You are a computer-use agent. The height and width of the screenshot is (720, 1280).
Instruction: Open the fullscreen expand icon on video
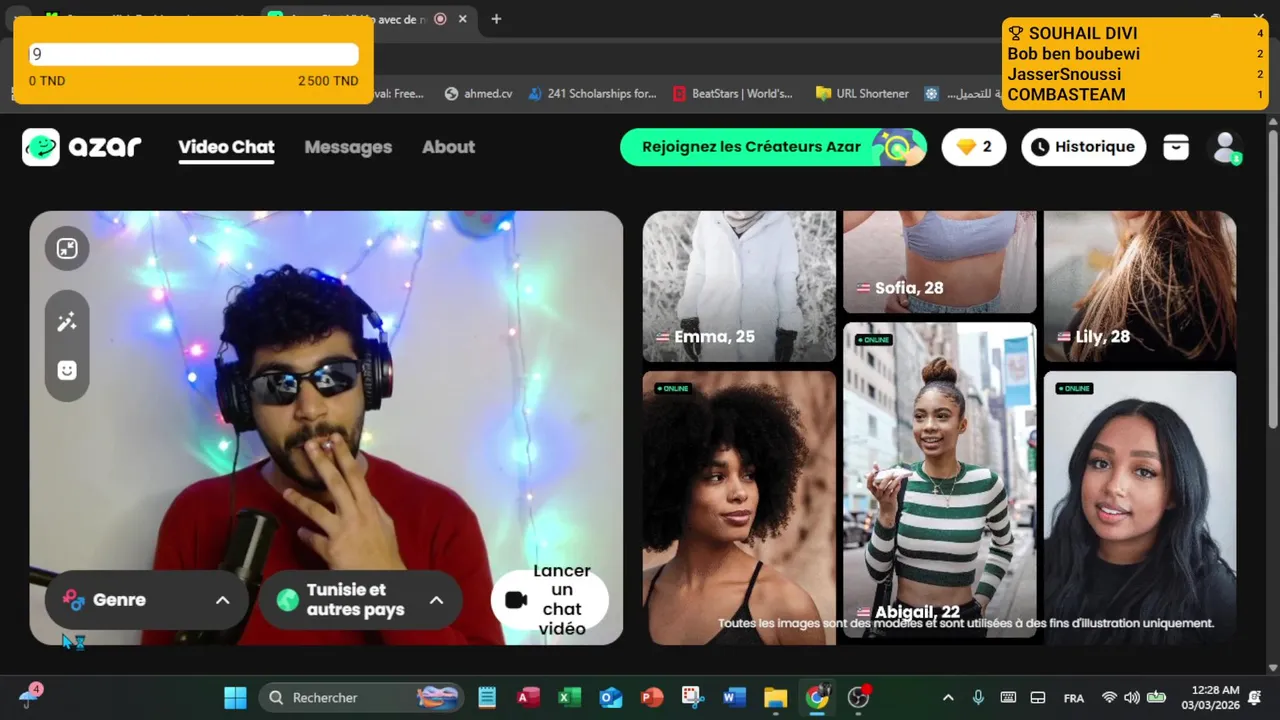click(67, 249)
